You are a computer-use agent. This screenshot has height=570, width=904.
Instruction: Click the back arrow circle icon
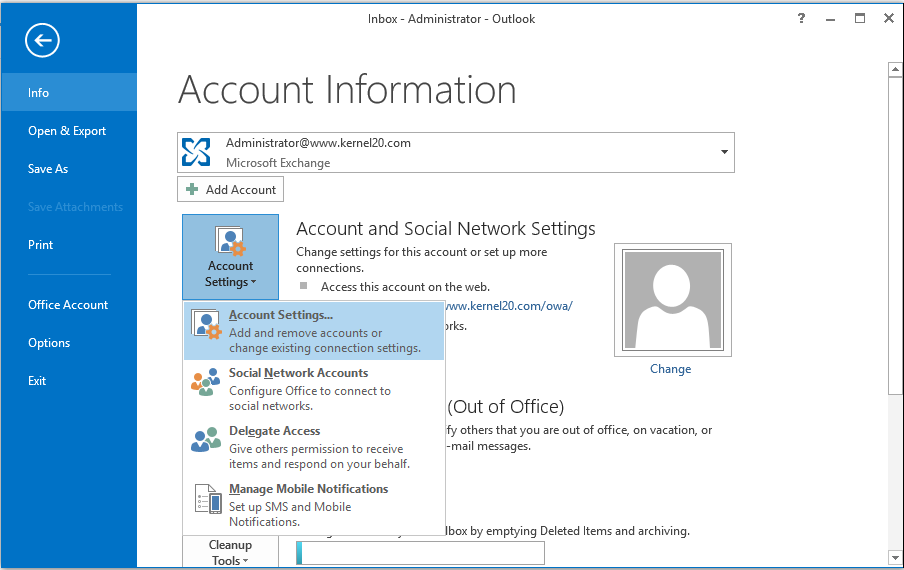coord(42,40)
